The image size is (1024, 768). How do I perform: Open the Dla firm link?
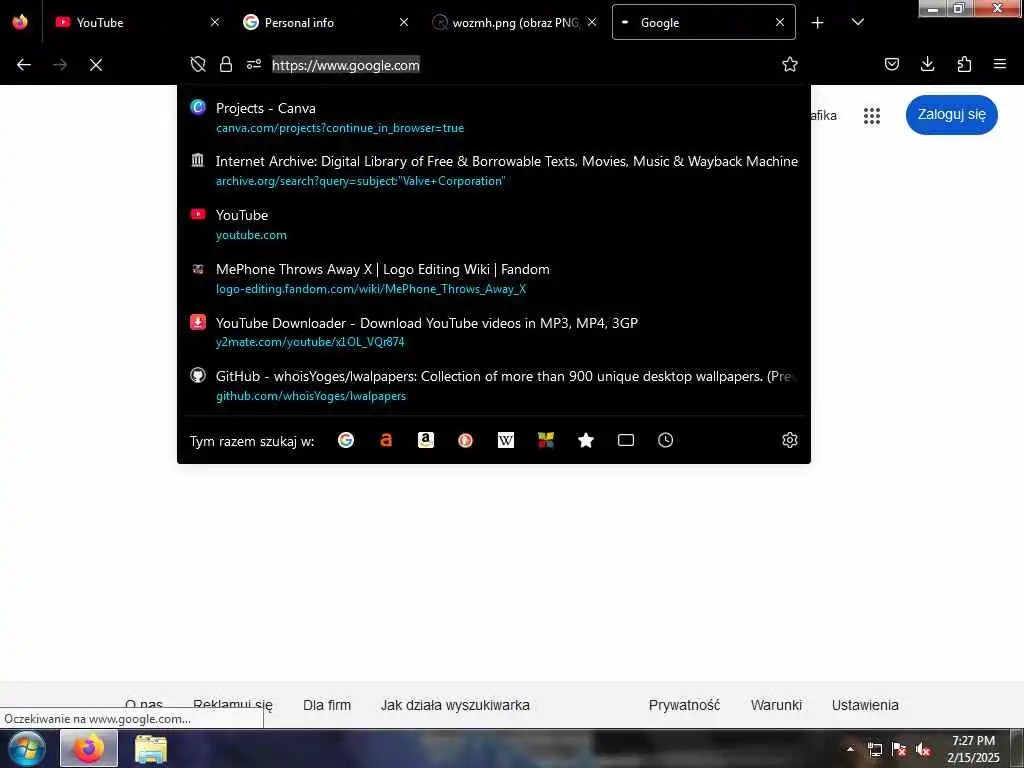pyautogui.click(x=327, y=705)
